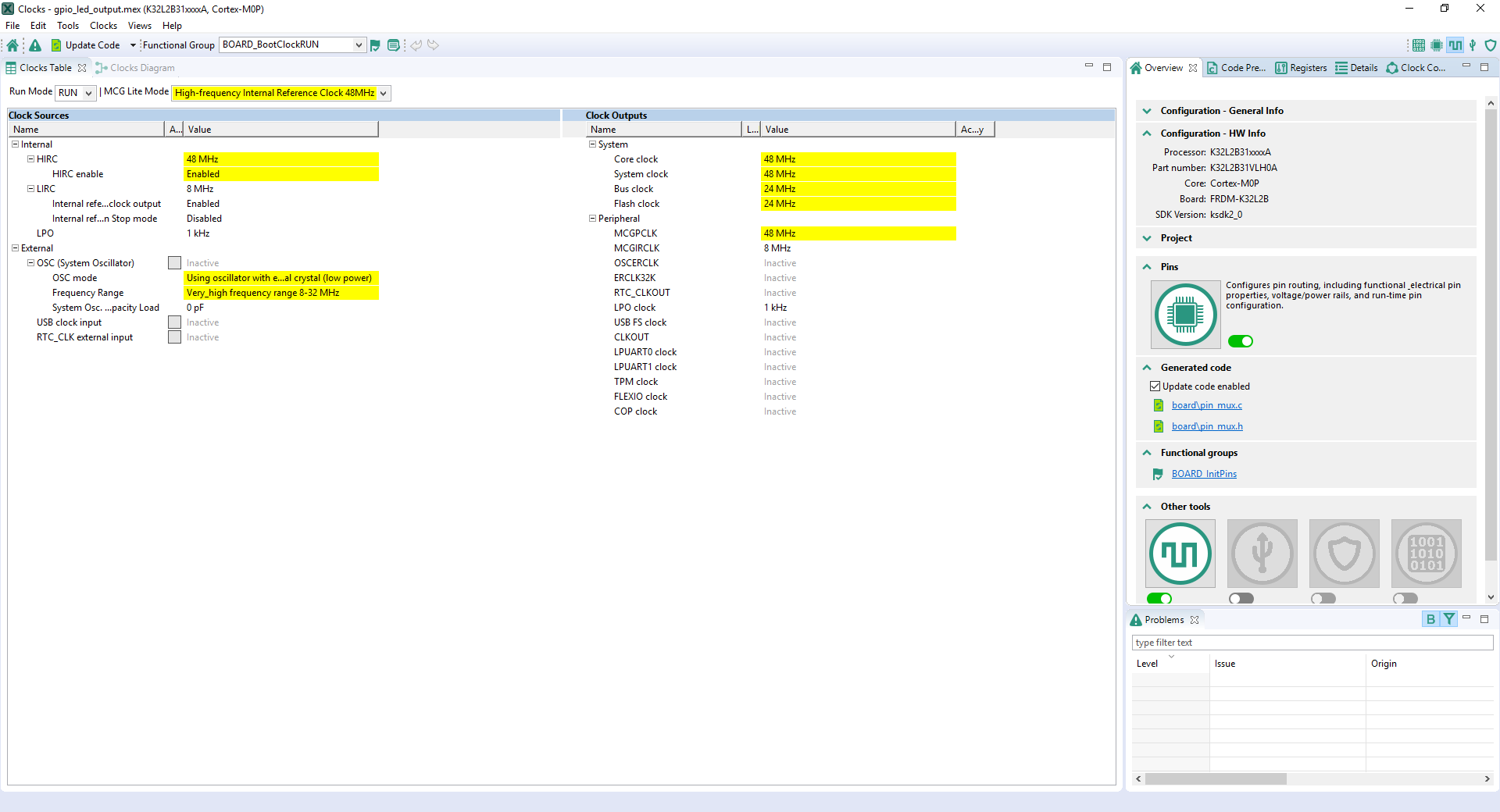This screenshot has width=1500, height=812.
Task: Open the MCG Lite Mode dropdown
Action: pyautogui.click(x=280, y=93)
